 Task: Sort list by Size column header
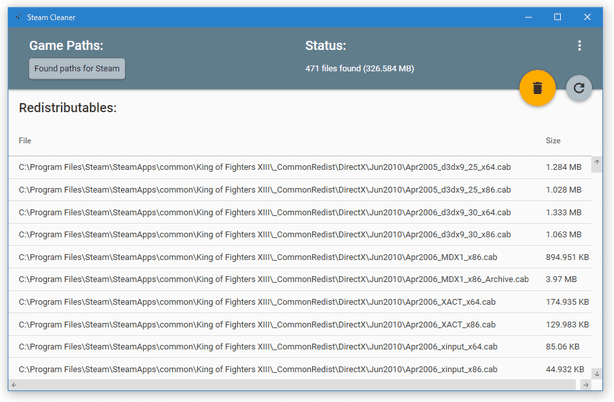click(553, 141)
